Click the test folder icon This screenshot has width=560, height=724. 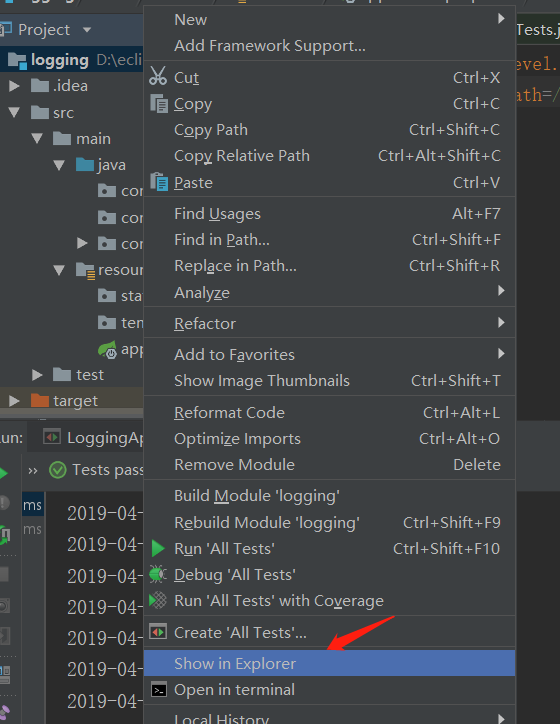click(62, 374)
